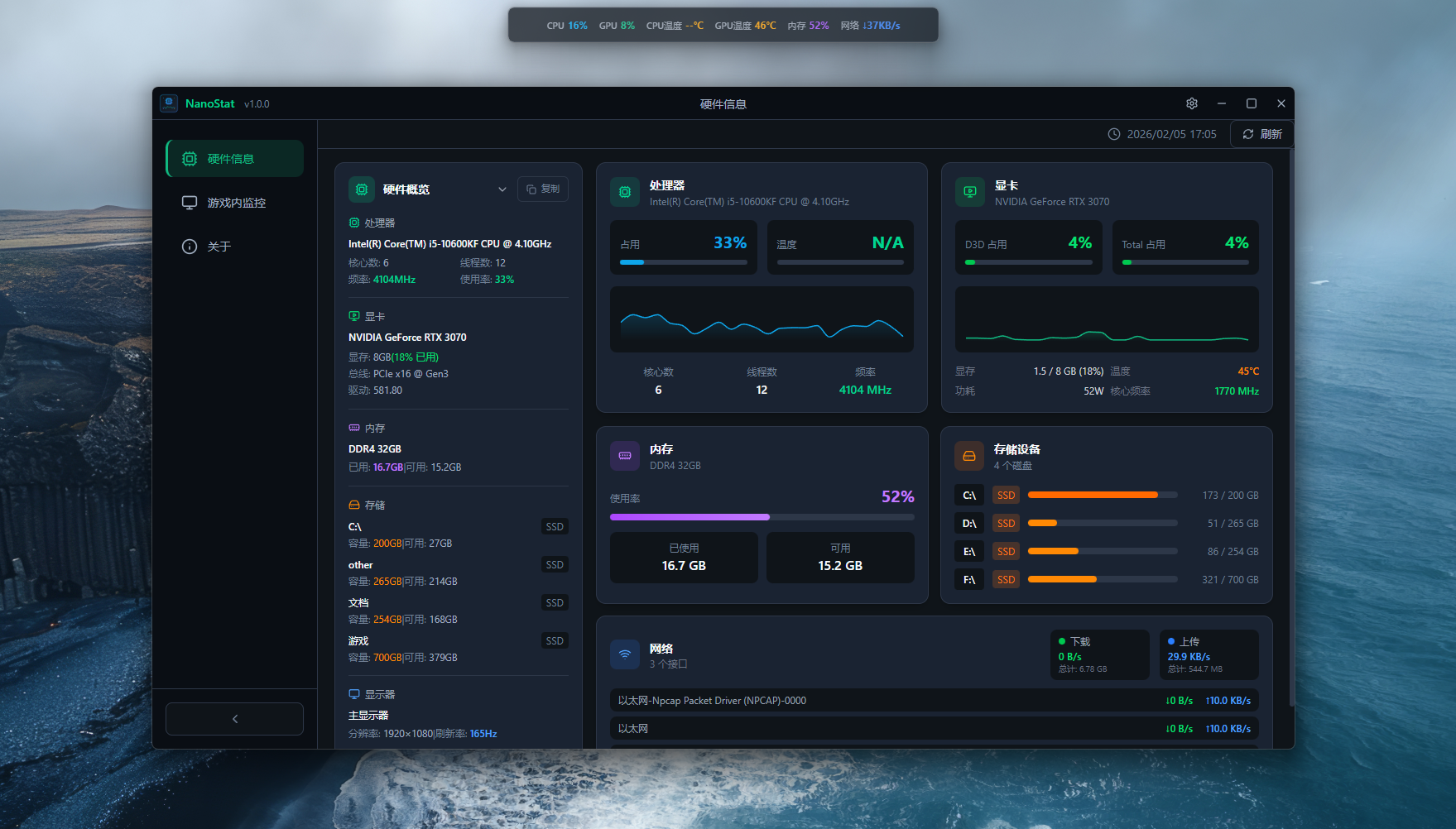
Task: Click the C:\ drive usage bar
Action: click(1103, 495)
